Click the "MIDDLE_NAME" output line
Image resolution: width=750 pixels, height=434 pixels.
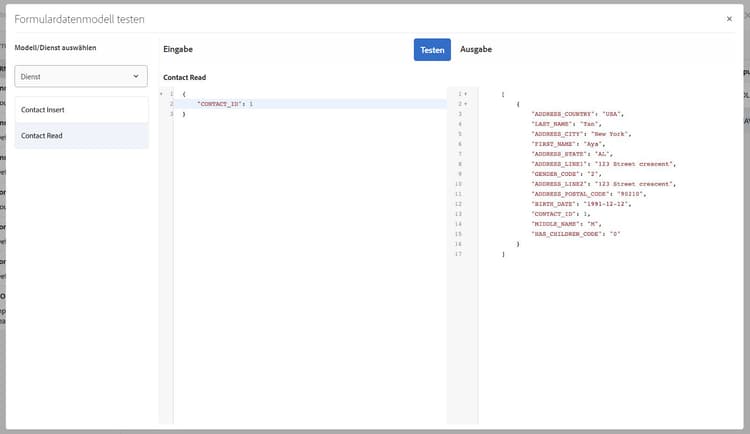point(566,224)
